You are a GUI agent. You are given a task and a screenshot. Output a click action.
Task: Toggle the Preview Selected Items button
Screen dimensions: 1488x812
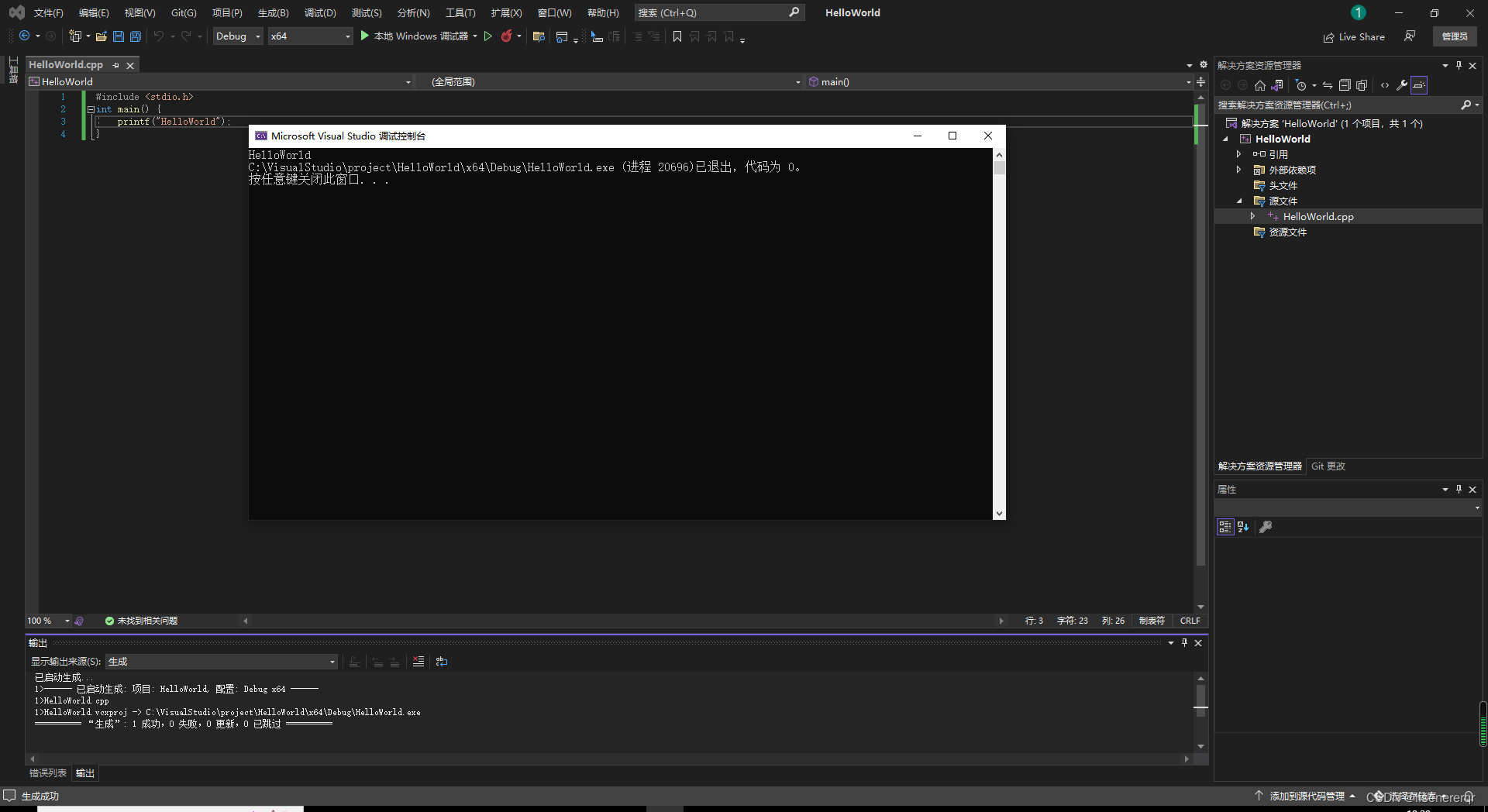click(x=1419, y=85)
